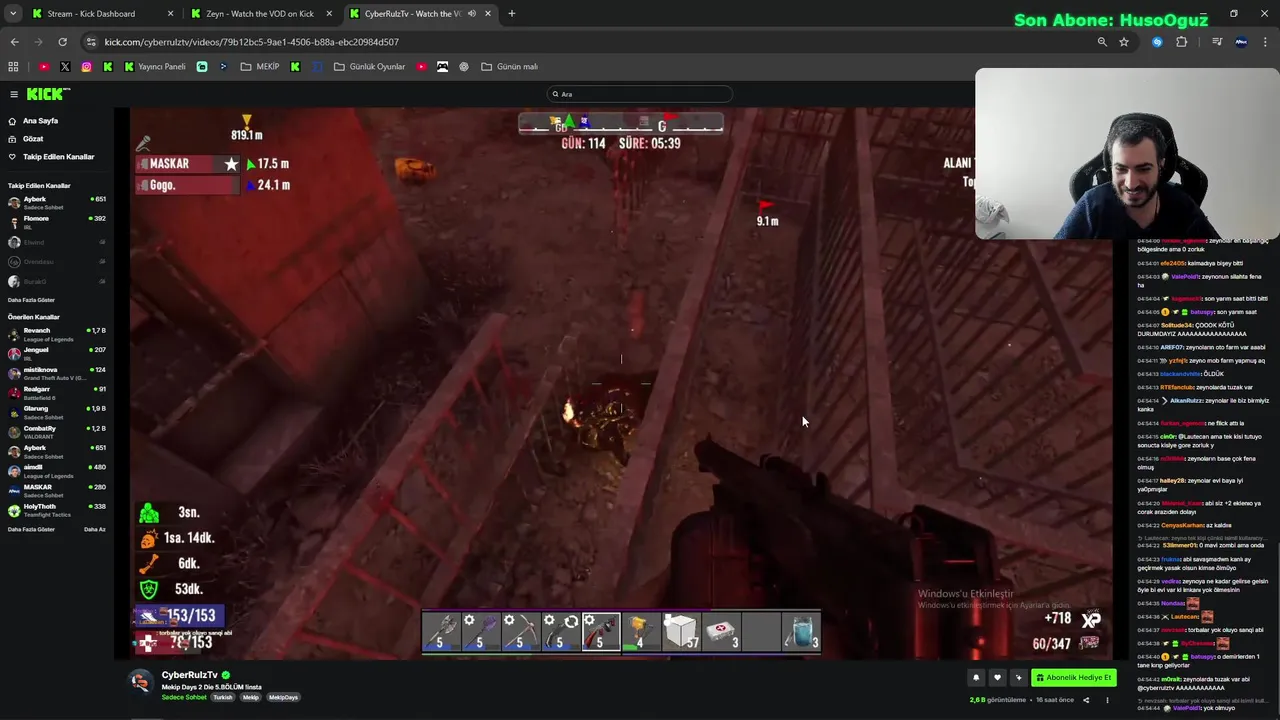The height and width of the screenshot is (720, 1280).
Task: Open Gözat in sidebar
Action: [33, 139]
